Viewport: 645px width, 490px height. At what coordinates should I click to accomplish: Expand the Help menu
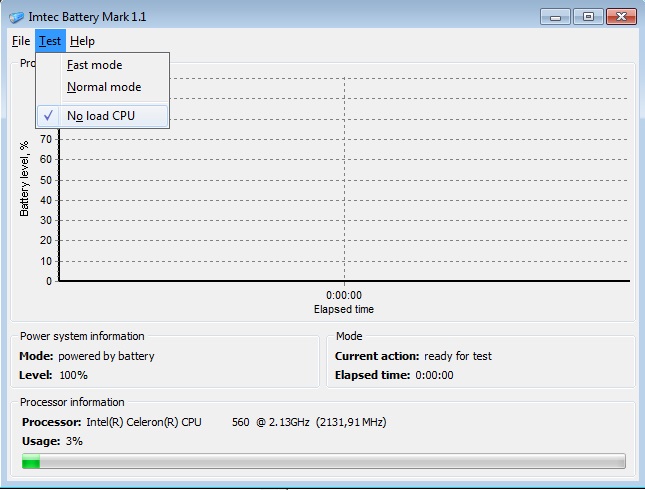click(x=82, y=41)
